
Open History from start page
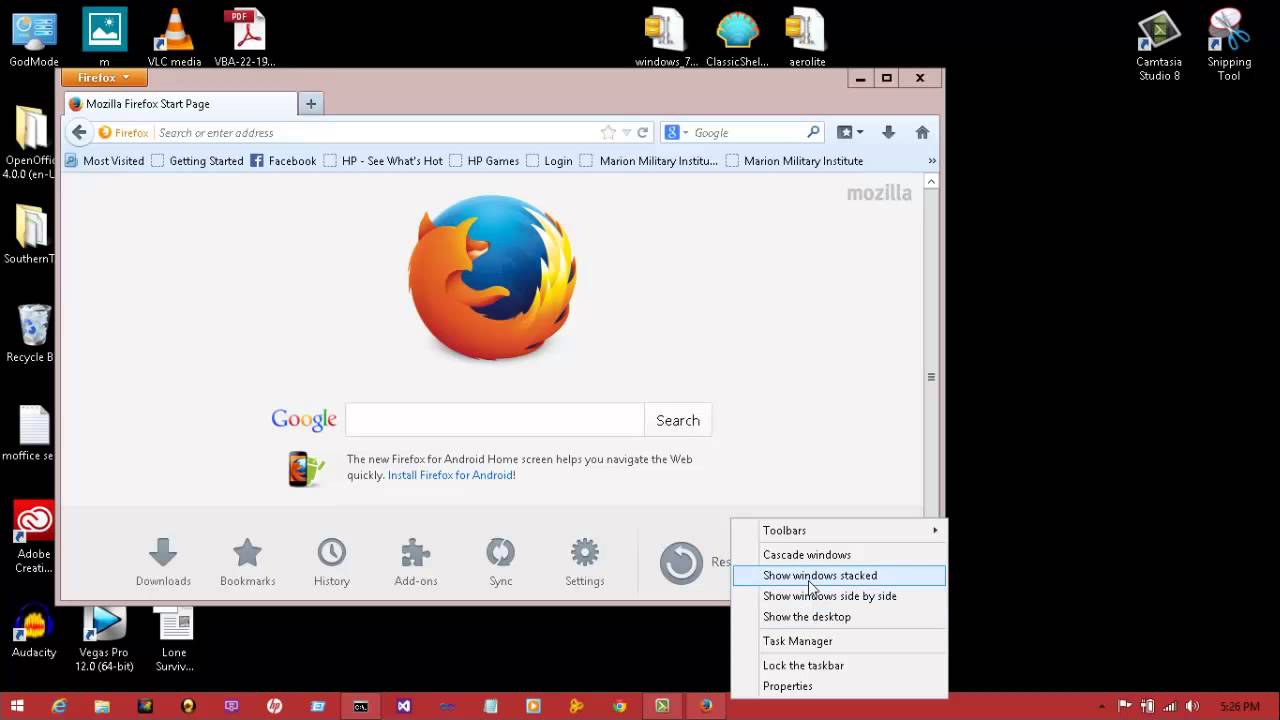click(332, 562)
